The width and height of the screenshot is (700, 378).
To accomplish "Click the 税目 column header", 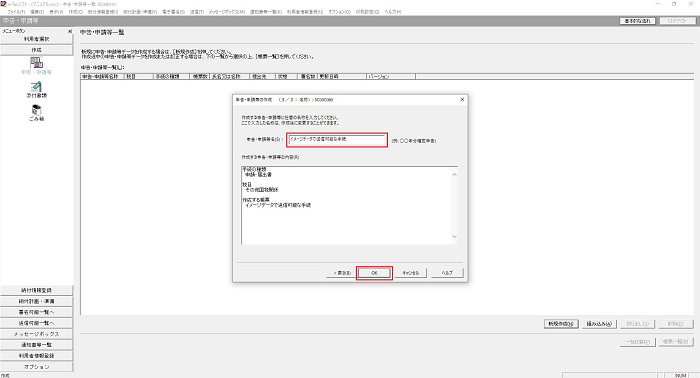I will tap(138, 77).
